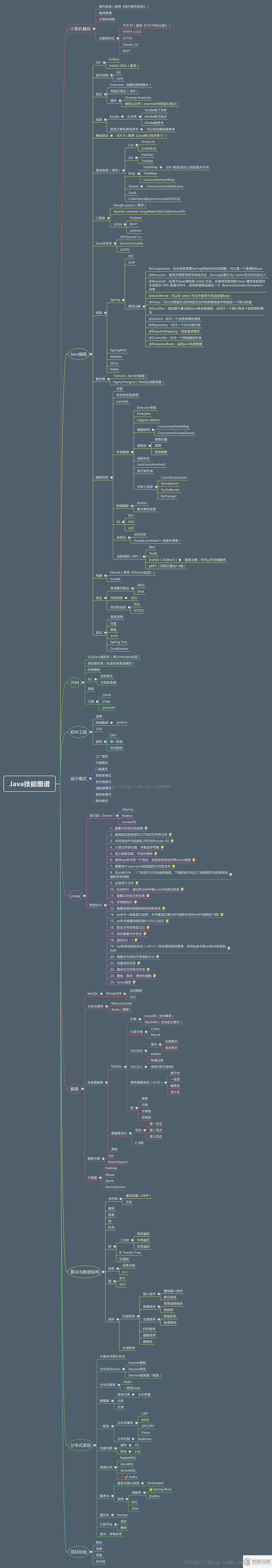This screenshot has width=272, height=1568.
Task: Collapse the 互联网协议 node via its circle
Action: 118,38
